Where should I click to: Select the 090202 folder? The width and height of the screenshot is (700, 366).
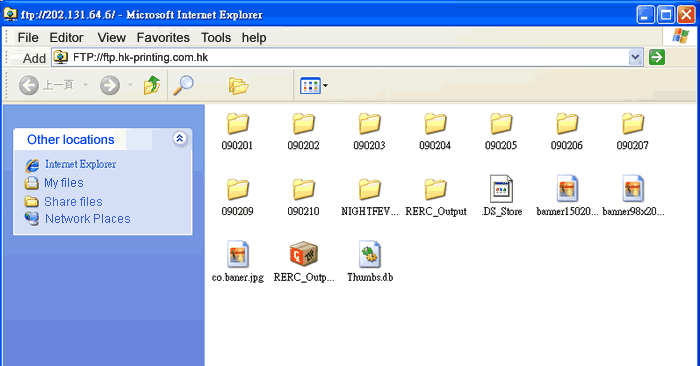[x=303, y=132]
